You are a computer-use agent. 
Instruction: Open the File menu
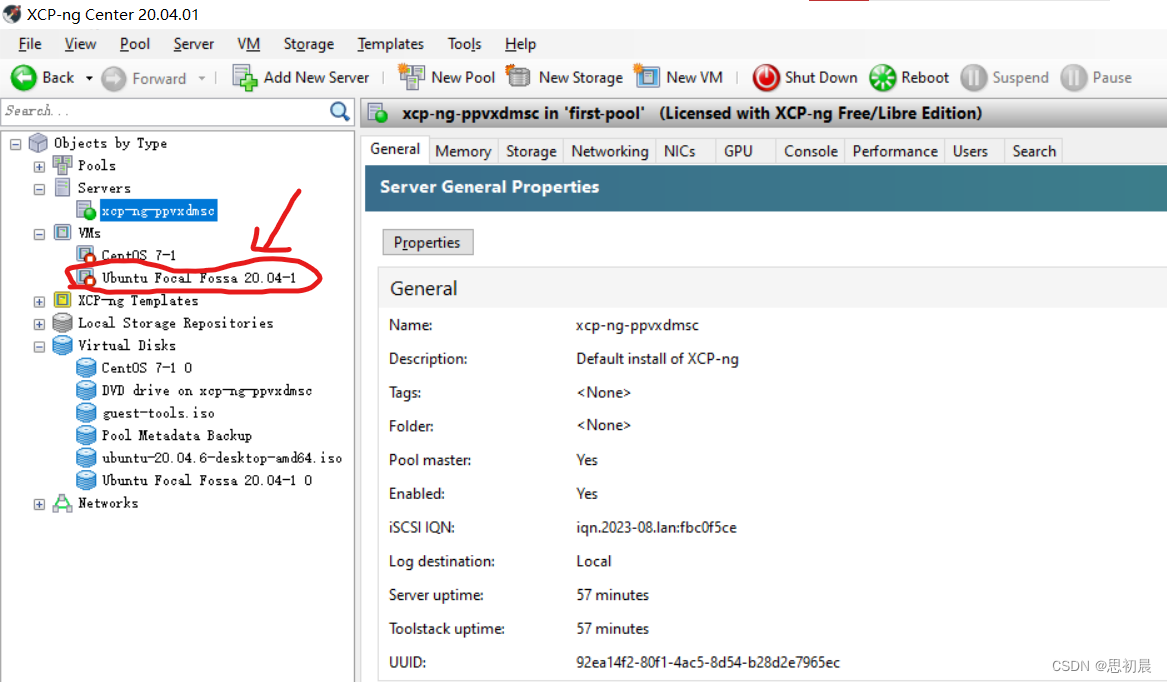[x=30, y=44]
